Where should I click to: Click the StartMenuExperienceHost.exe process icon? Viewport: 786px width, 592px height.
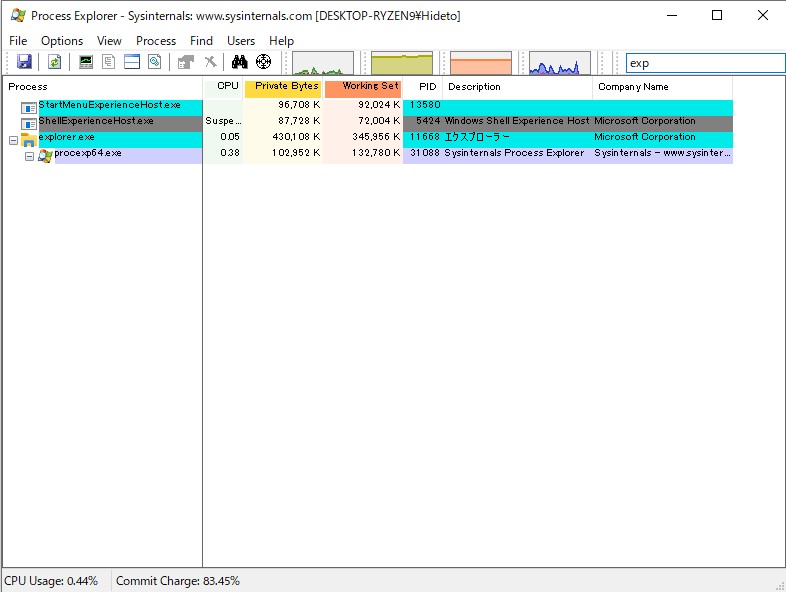[29, 107]
